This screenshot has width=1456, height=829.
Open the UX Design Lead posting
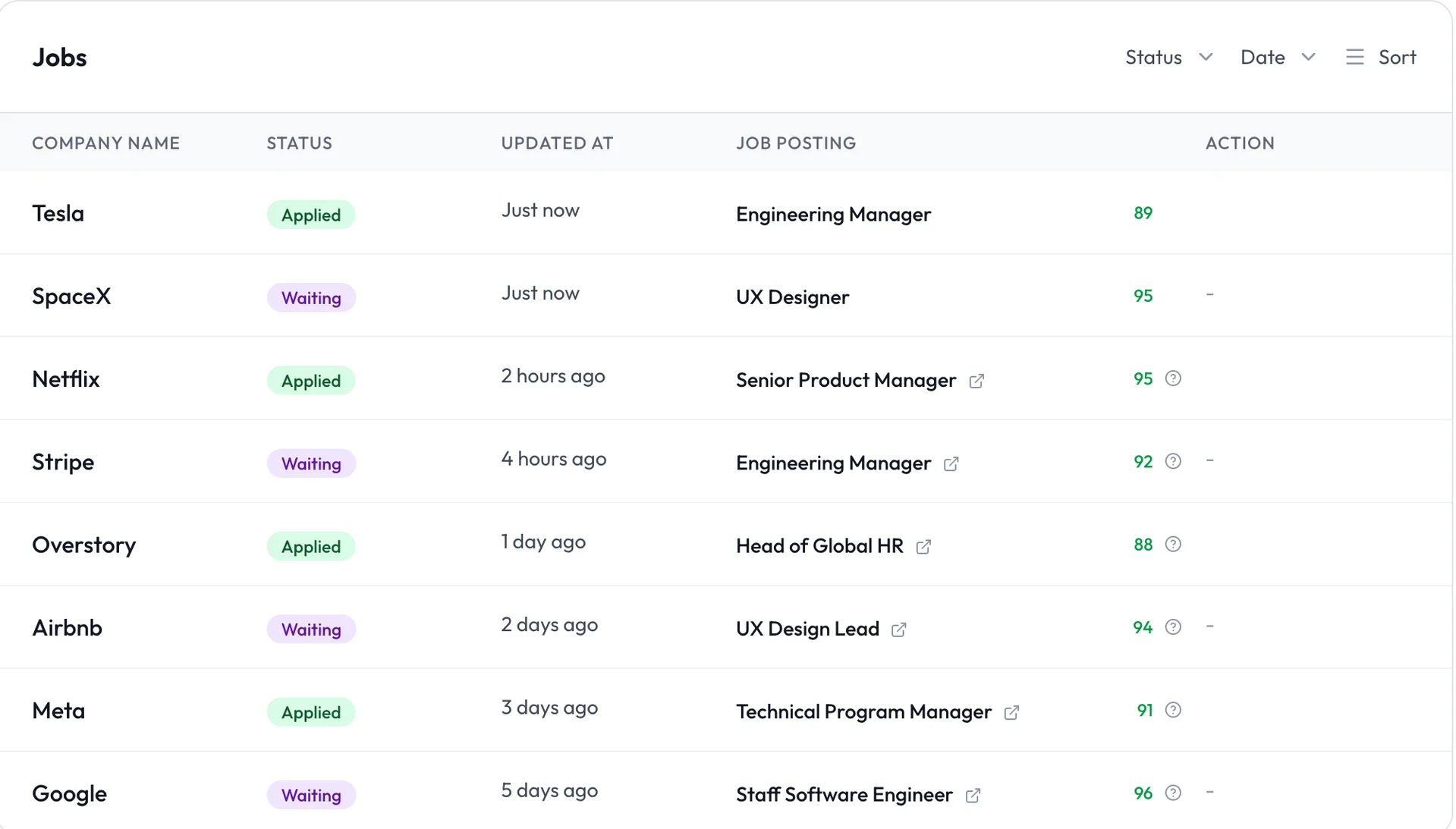(x=807, y=629)
